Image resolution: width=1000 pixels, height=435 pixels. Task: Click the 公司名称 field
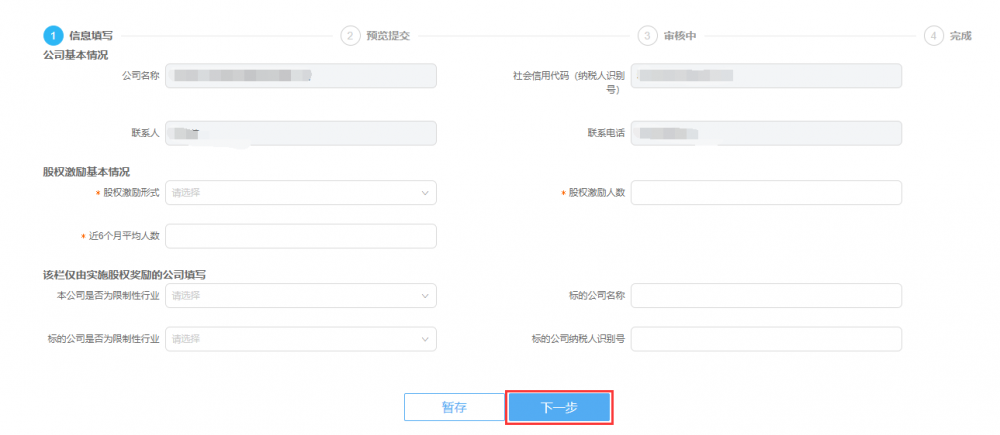[x=300, y=75]
